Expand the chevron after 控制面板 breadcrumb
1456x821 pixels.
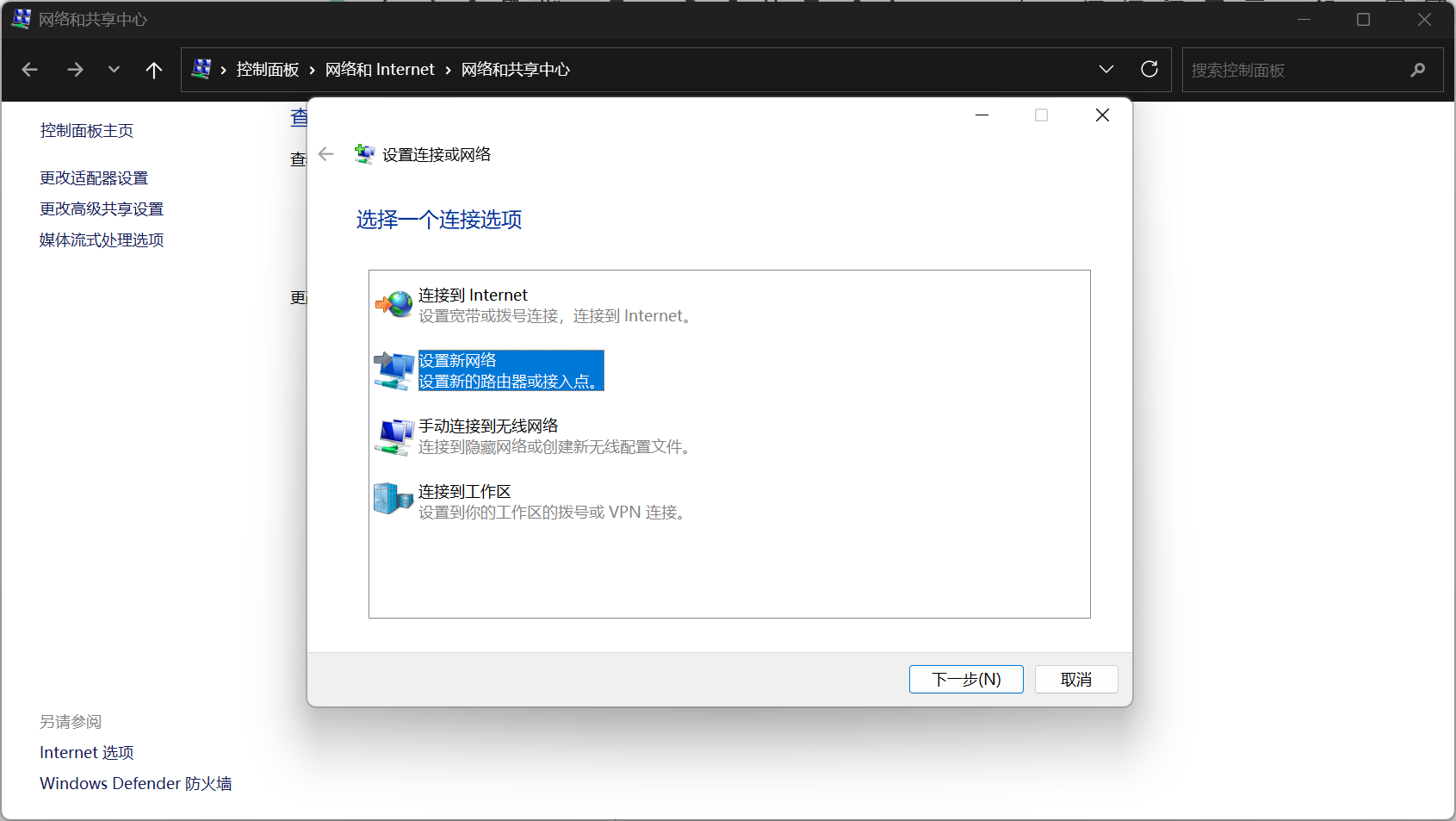[x=312, y=70]
